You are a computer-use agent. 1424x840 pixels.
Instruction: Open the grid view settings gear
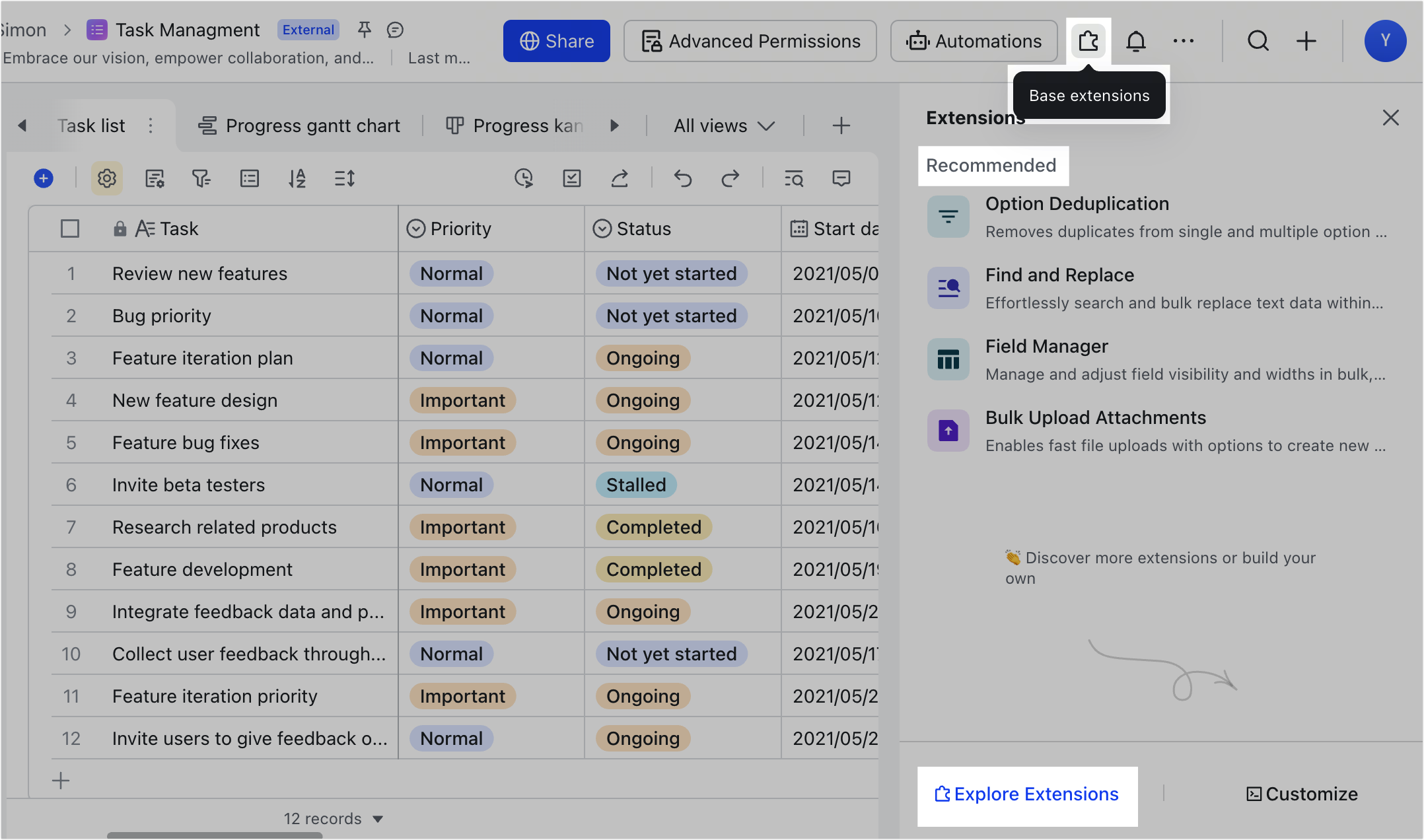coord(106,178)
